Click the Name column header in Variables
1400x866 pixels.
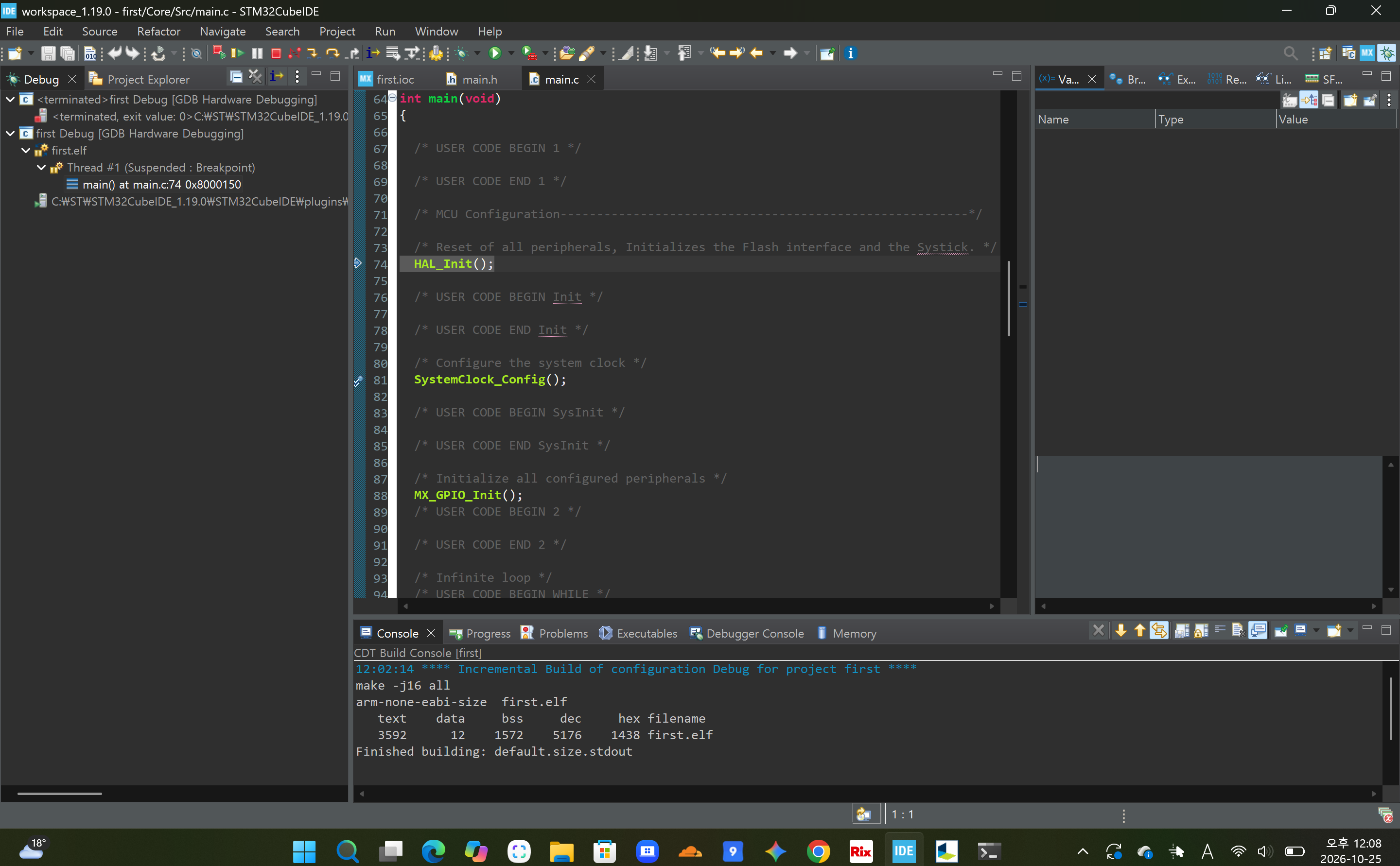pyautogui.click(x=1095, y=119)
